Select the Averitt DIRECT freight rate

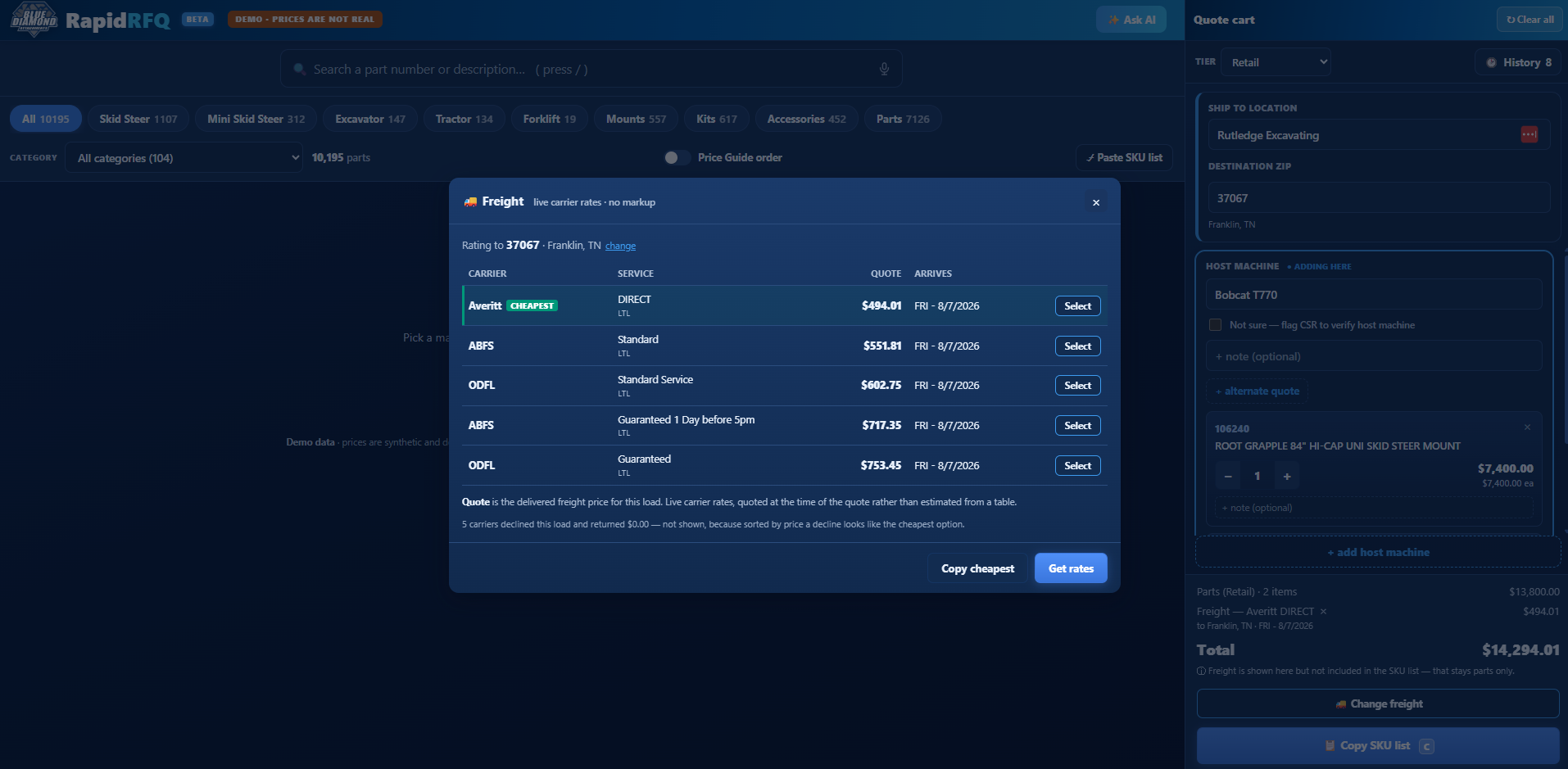(1077, 306)
